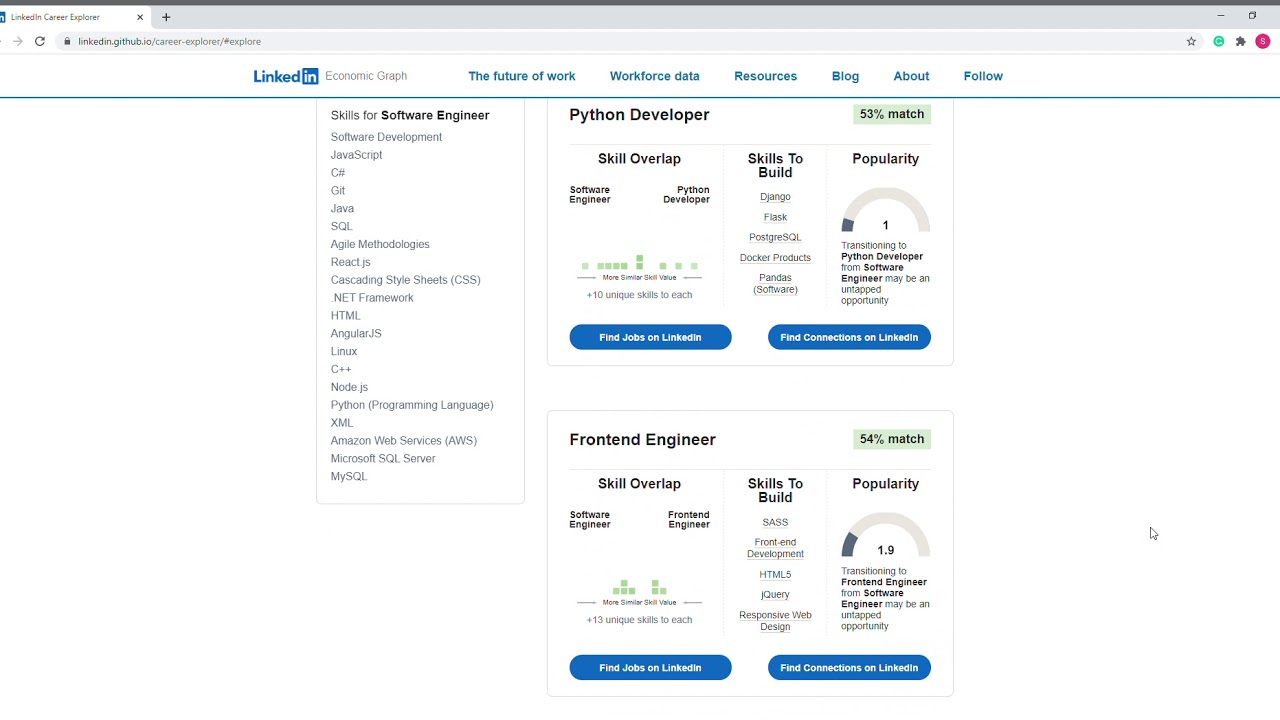Image resolution: width=1280 pixels, height=720 pixels.
Task: Click the Docker Products skill link
Action: [x=775, y=258]
